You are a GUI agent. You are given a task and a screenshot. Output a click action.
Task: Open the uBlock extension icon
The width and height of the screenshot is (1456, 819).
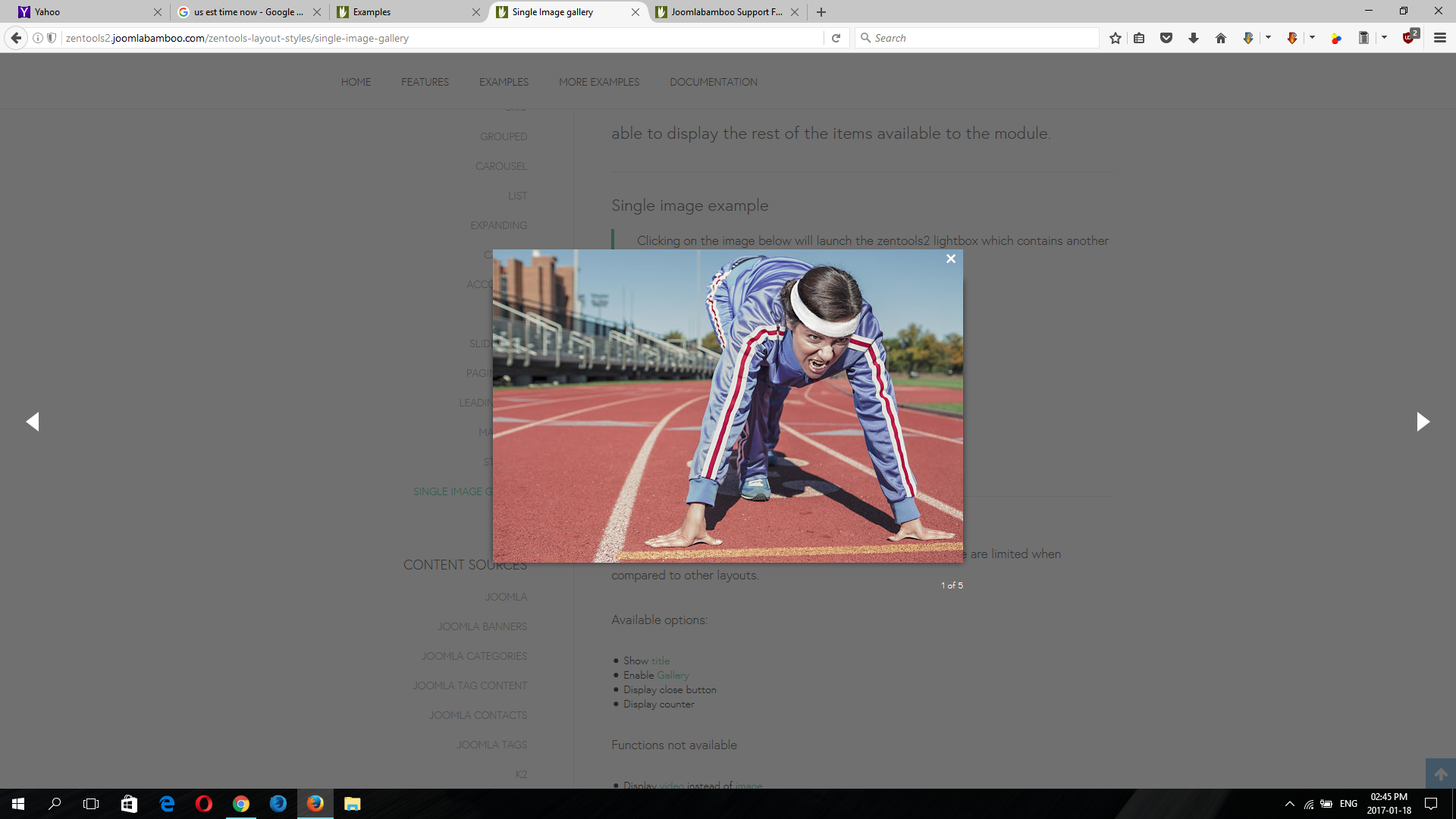[1410, 37]
